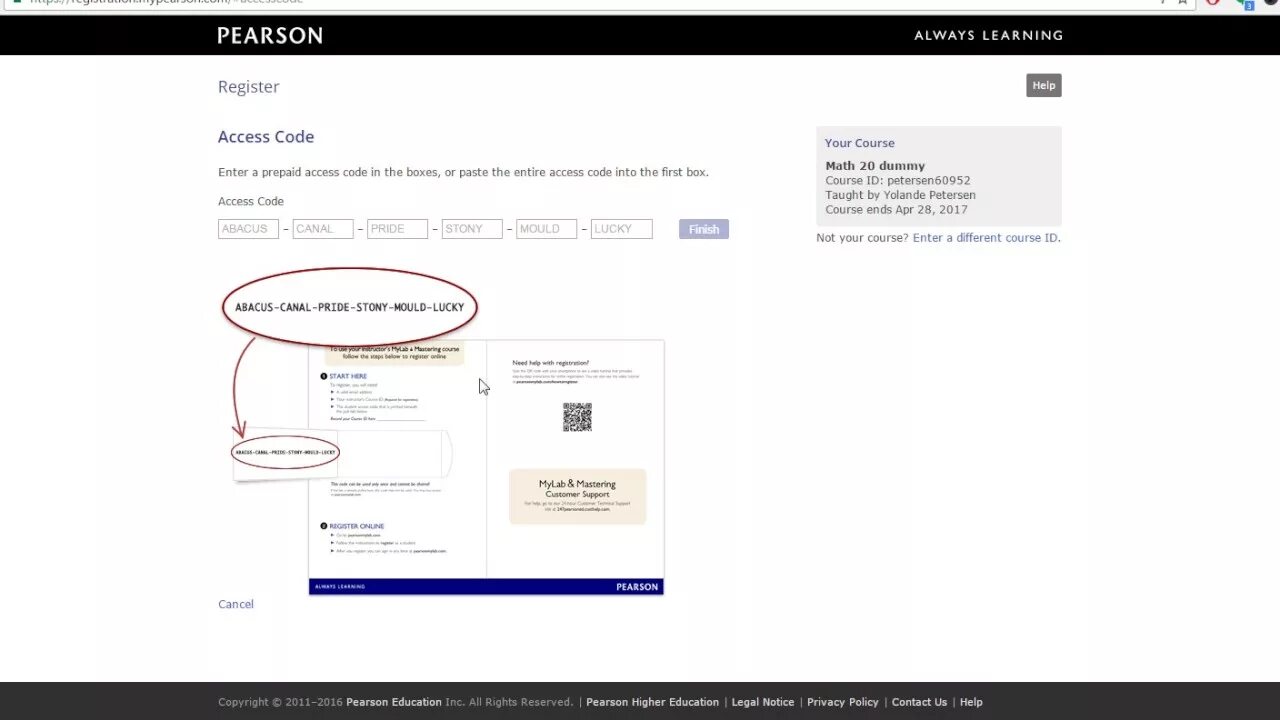Focus the CANAL access code box

click(x=323, y=229)
